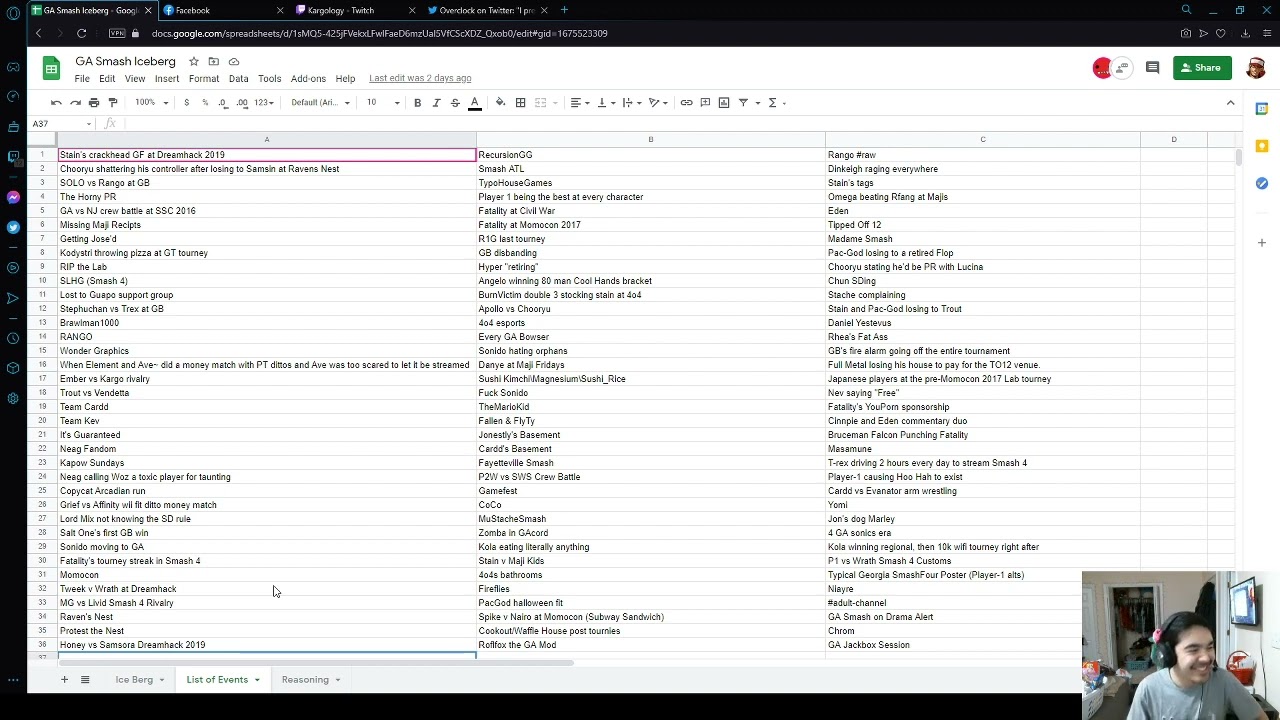
Task: Activate the paint format tool
Action: coord(113,102)
